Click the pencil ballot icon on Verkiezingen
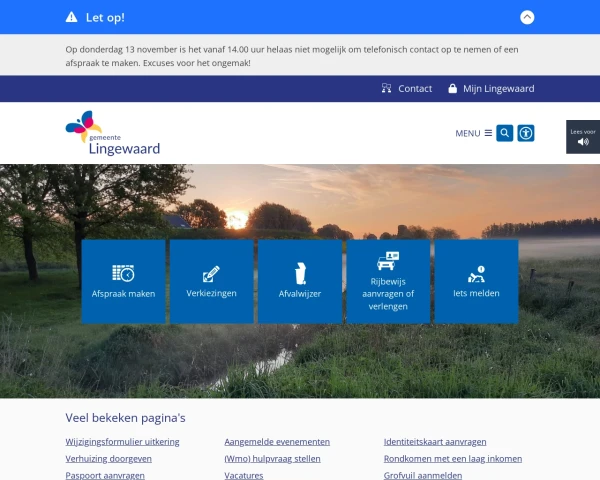The height and width of the screenshot is (480, 600). click(211, 274)
